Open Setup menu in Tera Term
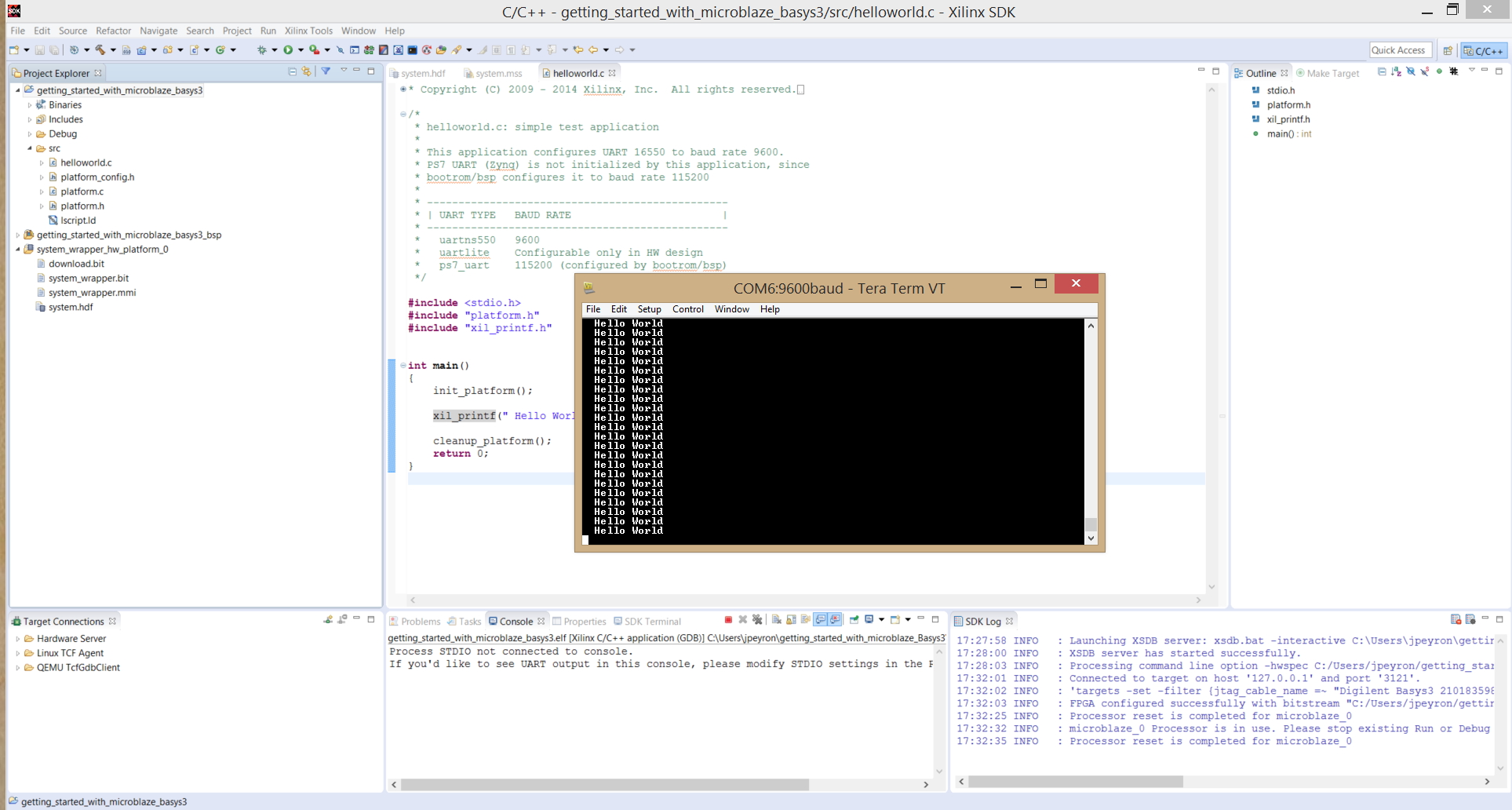 click(649, 309)
